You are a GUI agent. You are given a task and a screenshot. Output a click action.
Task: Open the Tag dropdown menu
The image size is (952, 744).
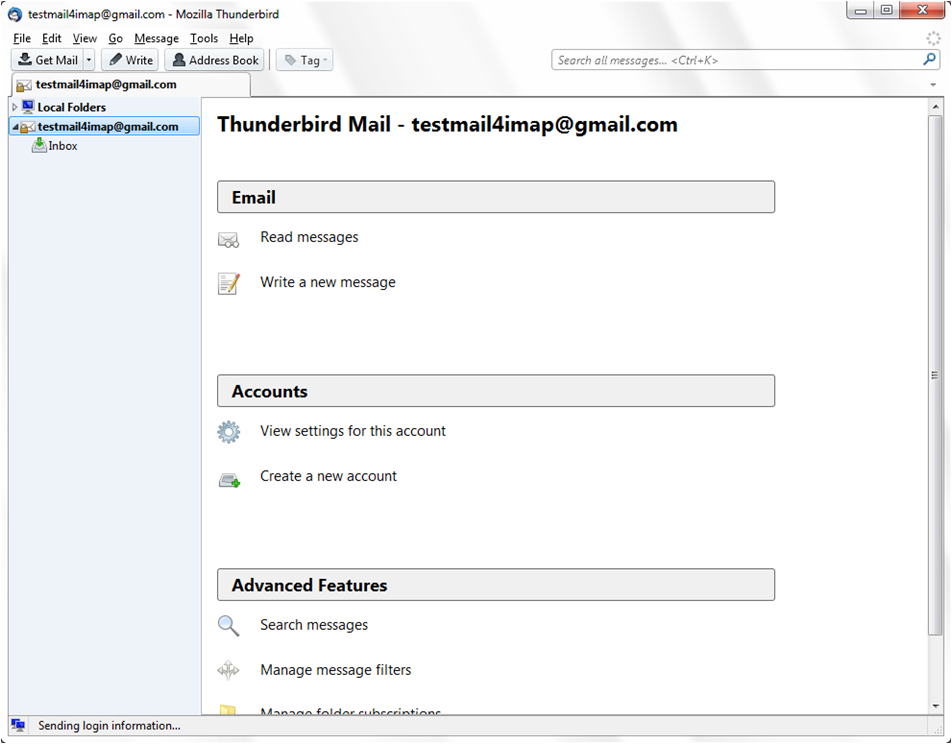pyautogui.click(x=305, y=61)
